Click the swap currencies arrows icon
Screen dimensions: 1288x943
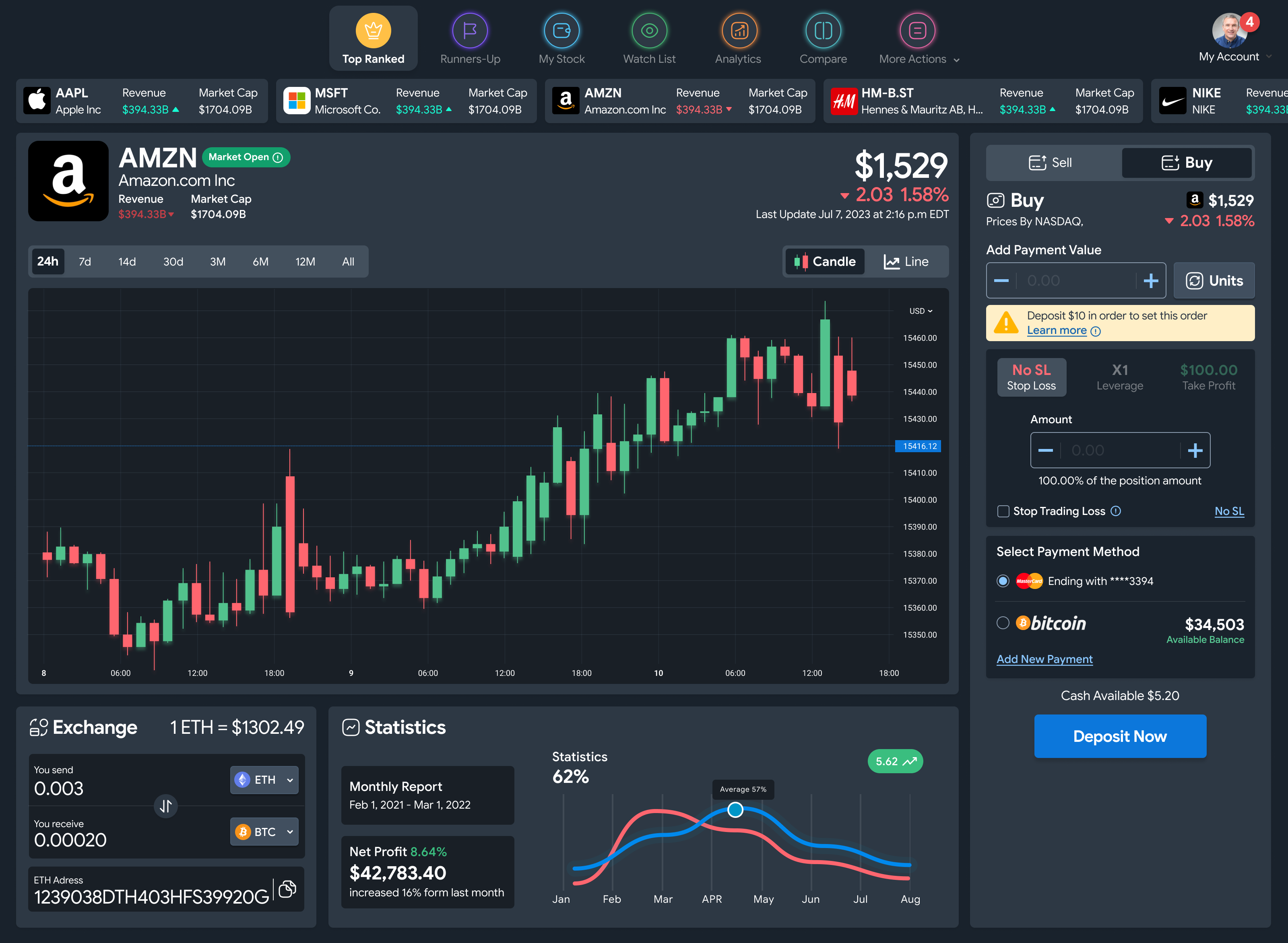166,806
